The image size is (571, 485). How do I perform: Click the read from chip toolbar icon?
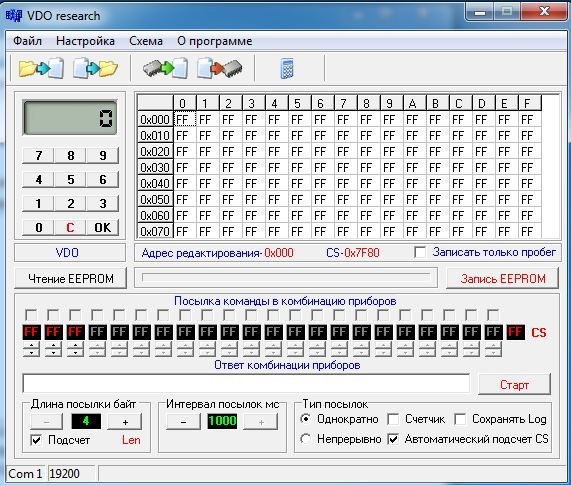166,68
